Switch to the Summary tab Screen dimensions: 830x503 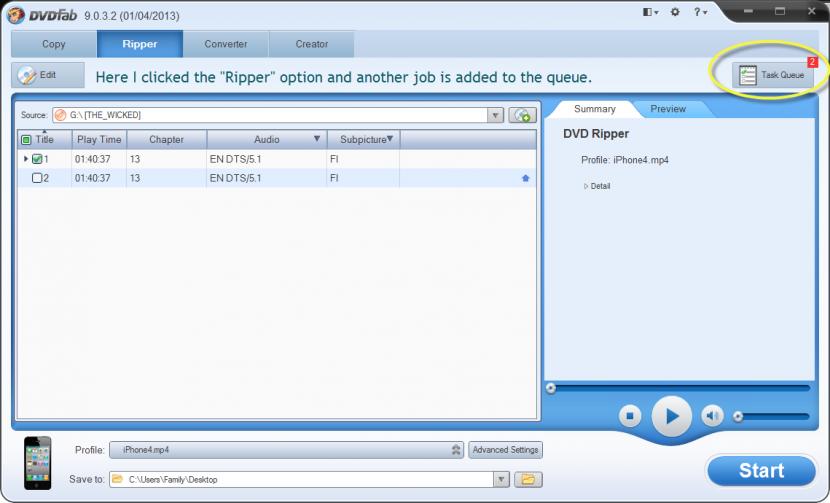coord(594,109)
